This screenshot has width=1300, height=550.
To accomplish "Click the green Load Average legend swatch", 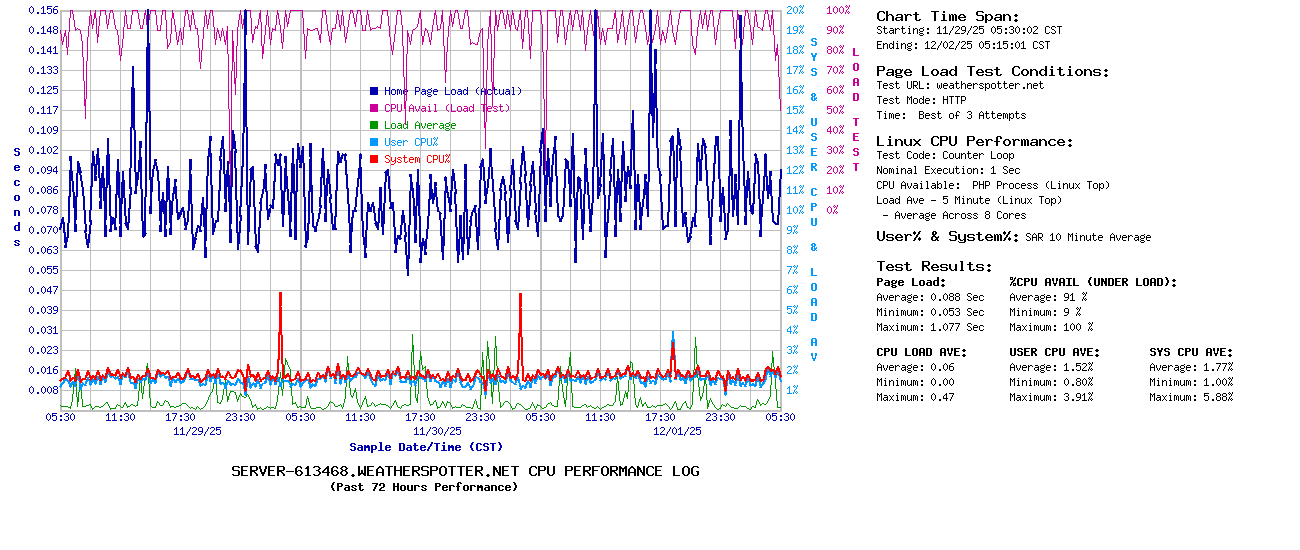I will coord(374,125).
